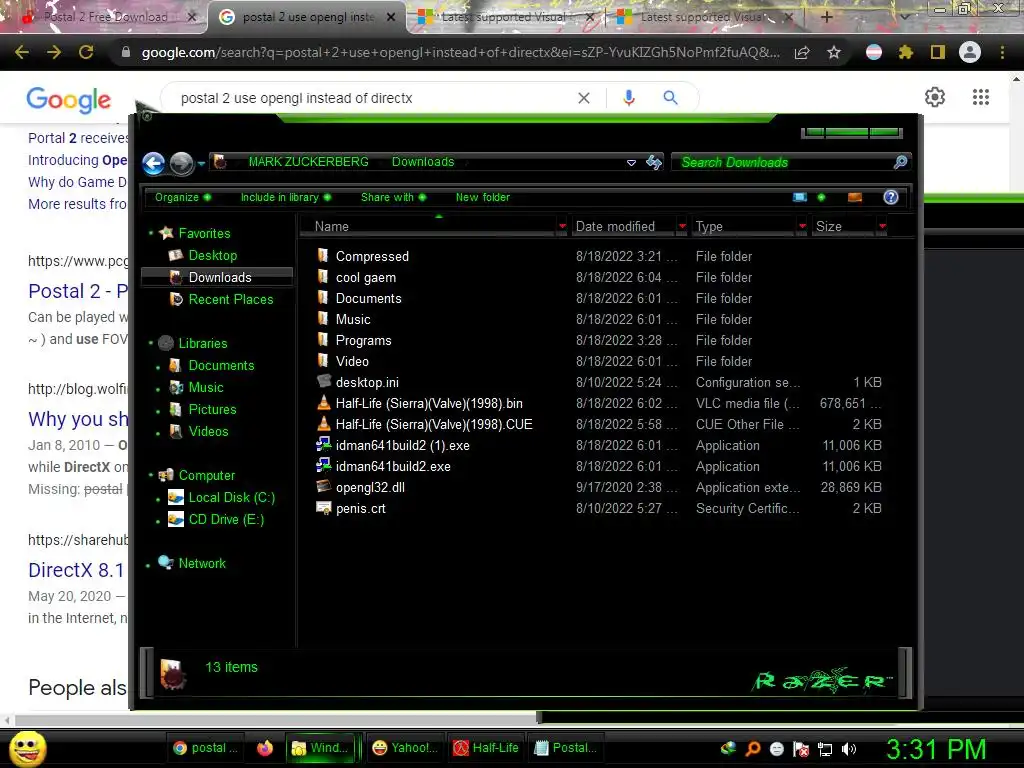Click the network tray icon
Image resolution: width=1024 pixels, height=768 pixels.
(825, 749)
